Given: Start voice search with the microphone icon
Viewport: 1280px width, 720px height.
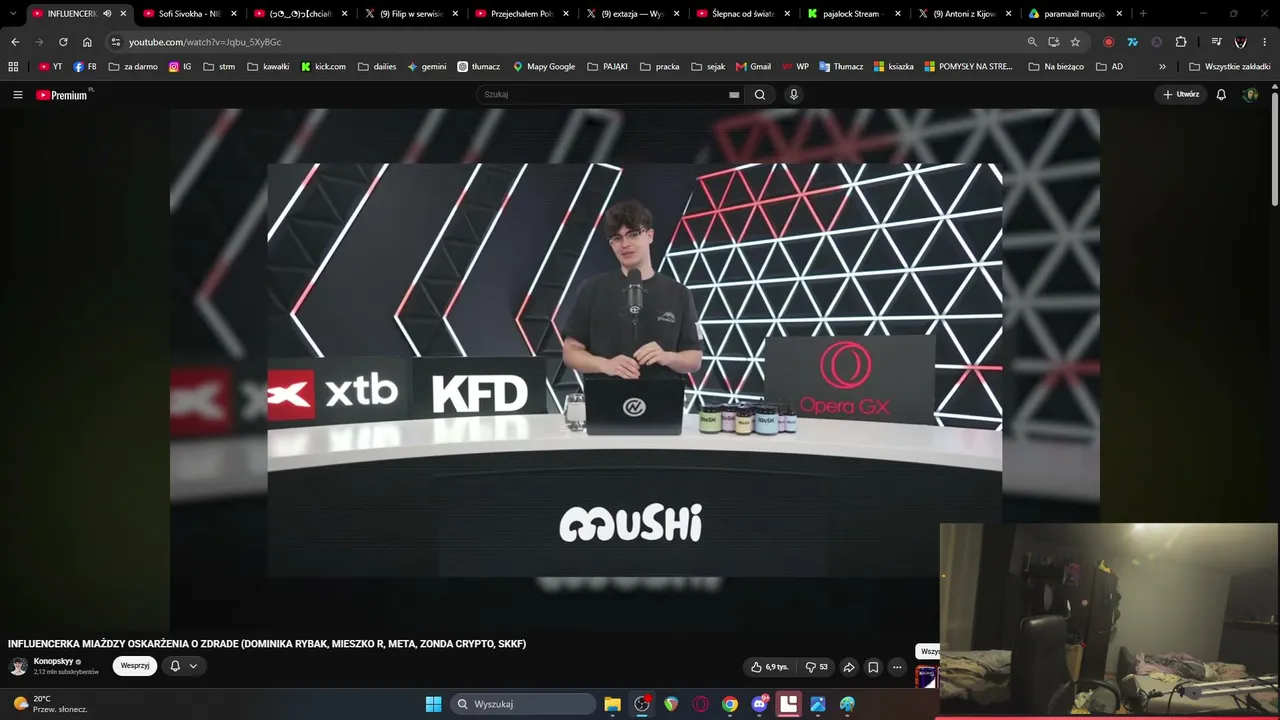Looking at the screenshot, I should pos(794,95).
